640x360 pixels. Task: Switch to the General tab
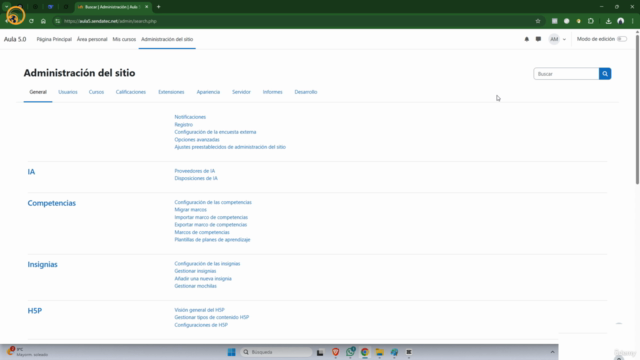click(x=38, y=92)
